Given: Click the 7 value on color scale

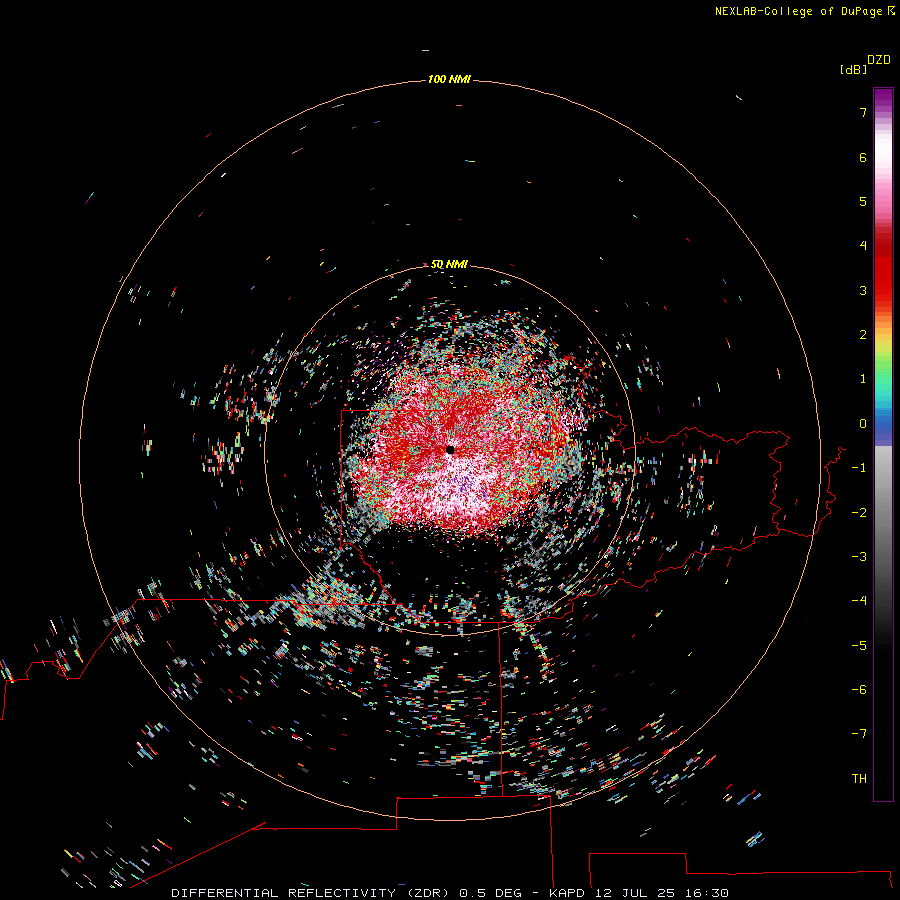Looking at the screenshot, I should pyautogui.click(x=863, y=112).
